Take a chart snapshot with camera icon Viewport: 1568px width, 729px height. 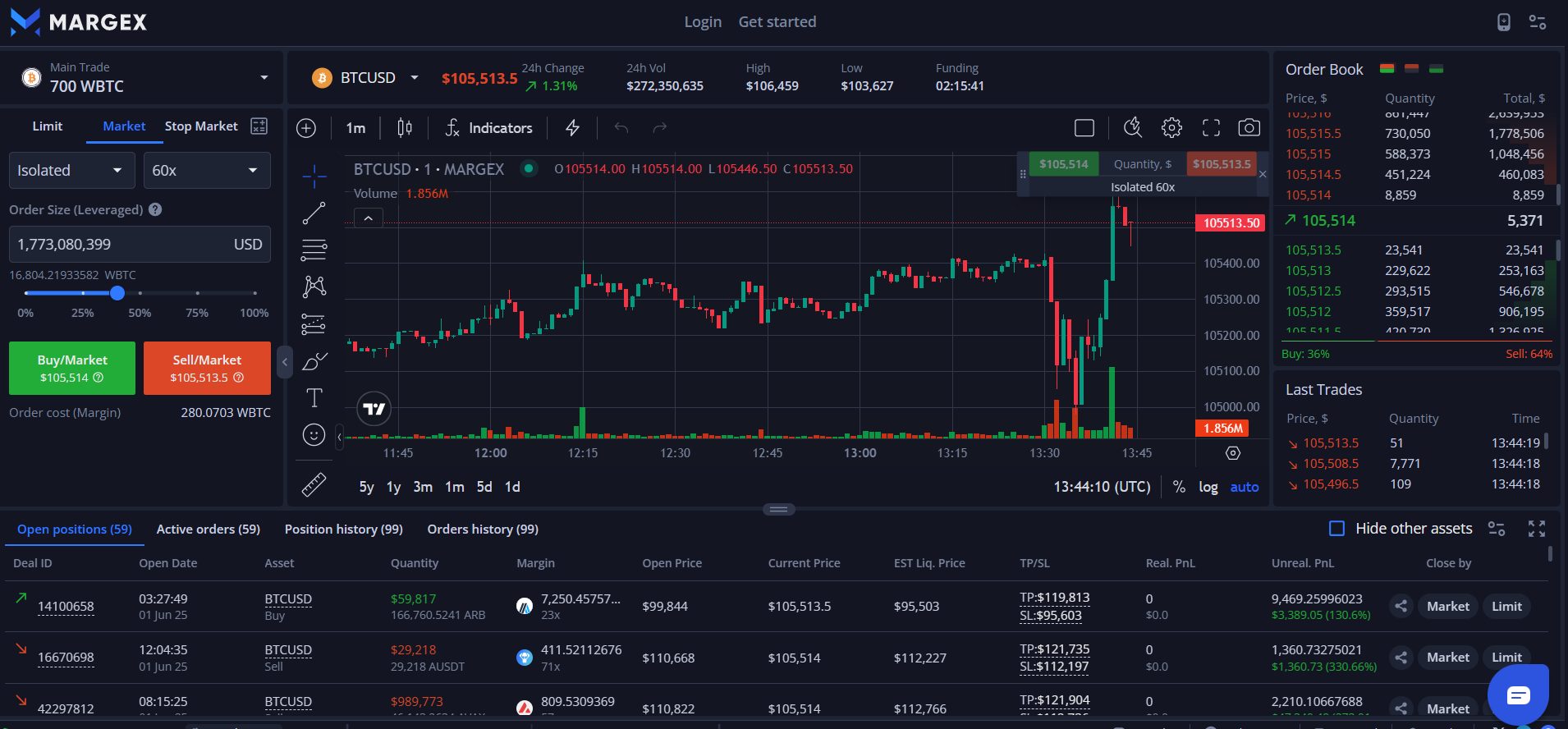[x=1249, y=127]
